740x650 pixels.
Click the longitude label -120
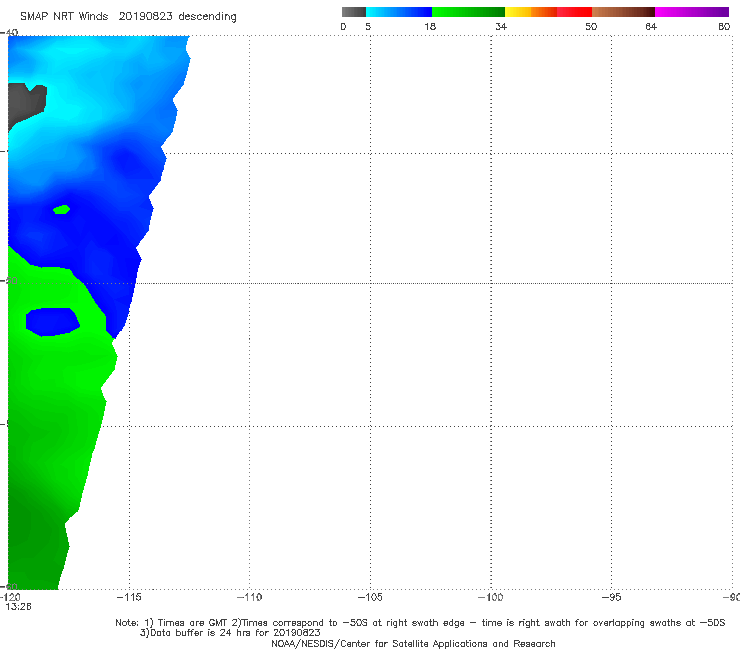[x=10, y=597]
